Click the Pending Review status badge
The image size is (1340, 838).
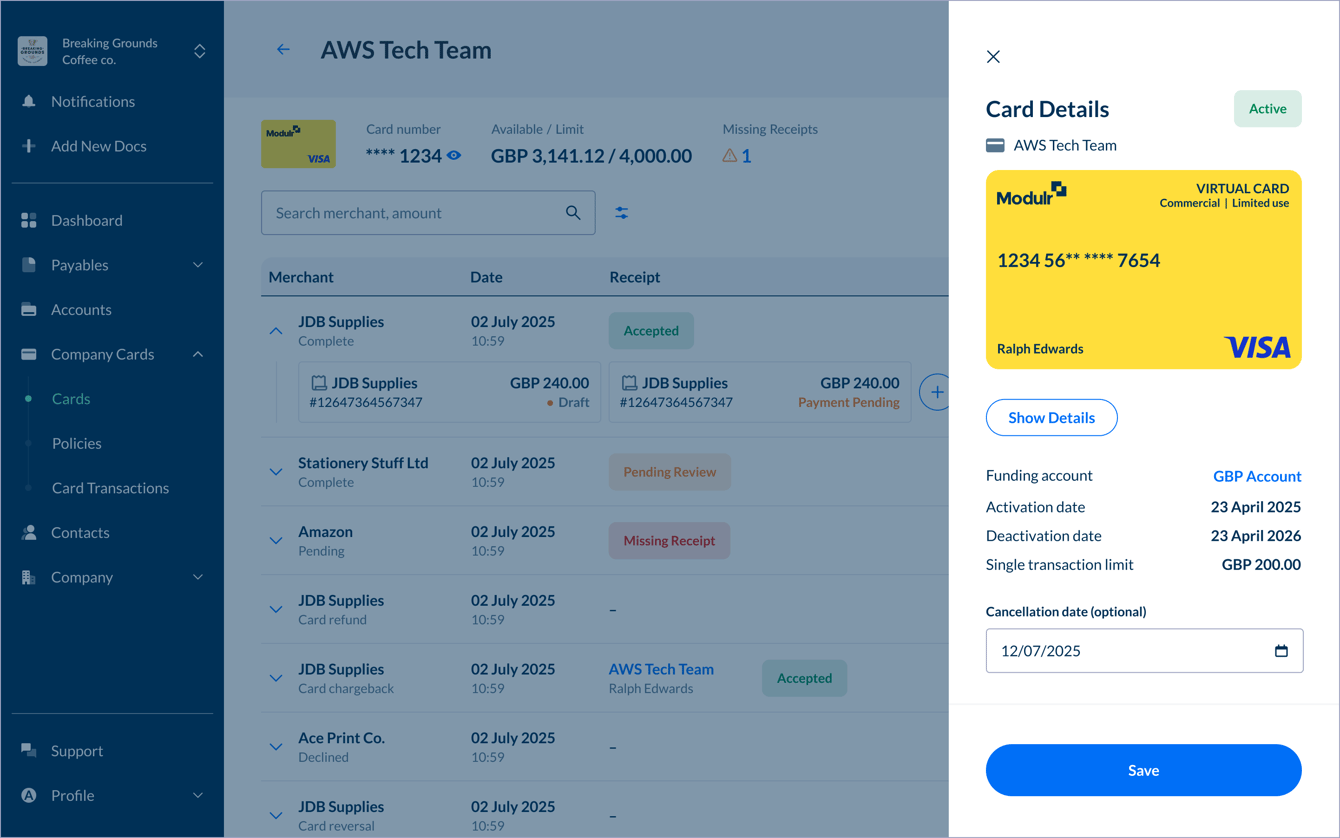669,472
